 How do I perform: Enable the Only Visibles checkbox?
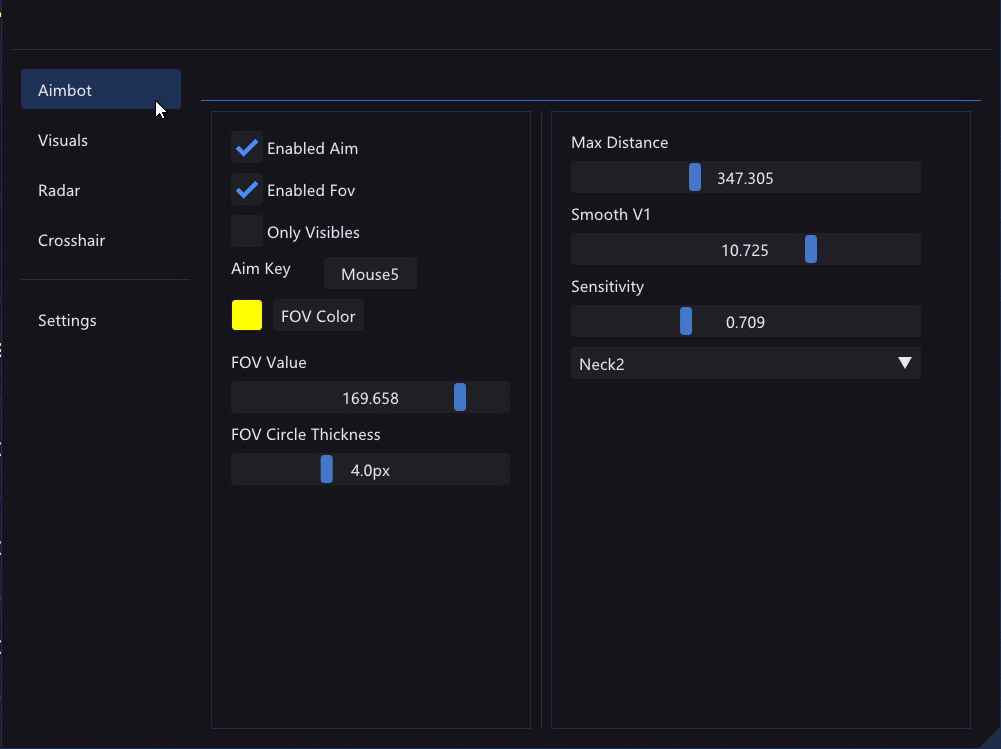(x=247, y=232)
